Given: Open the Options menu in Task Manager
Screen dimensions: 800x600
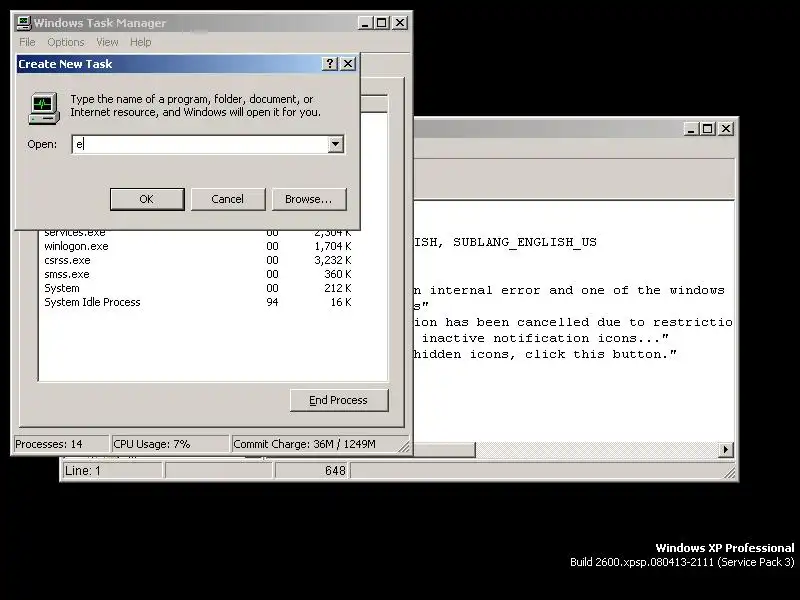Looking at the screenshot, I should (x=66, y=42).
